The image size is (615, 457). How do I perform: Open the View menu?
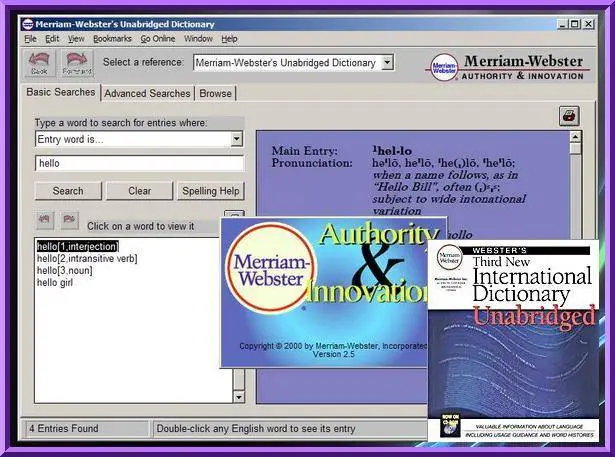(76, 39)
